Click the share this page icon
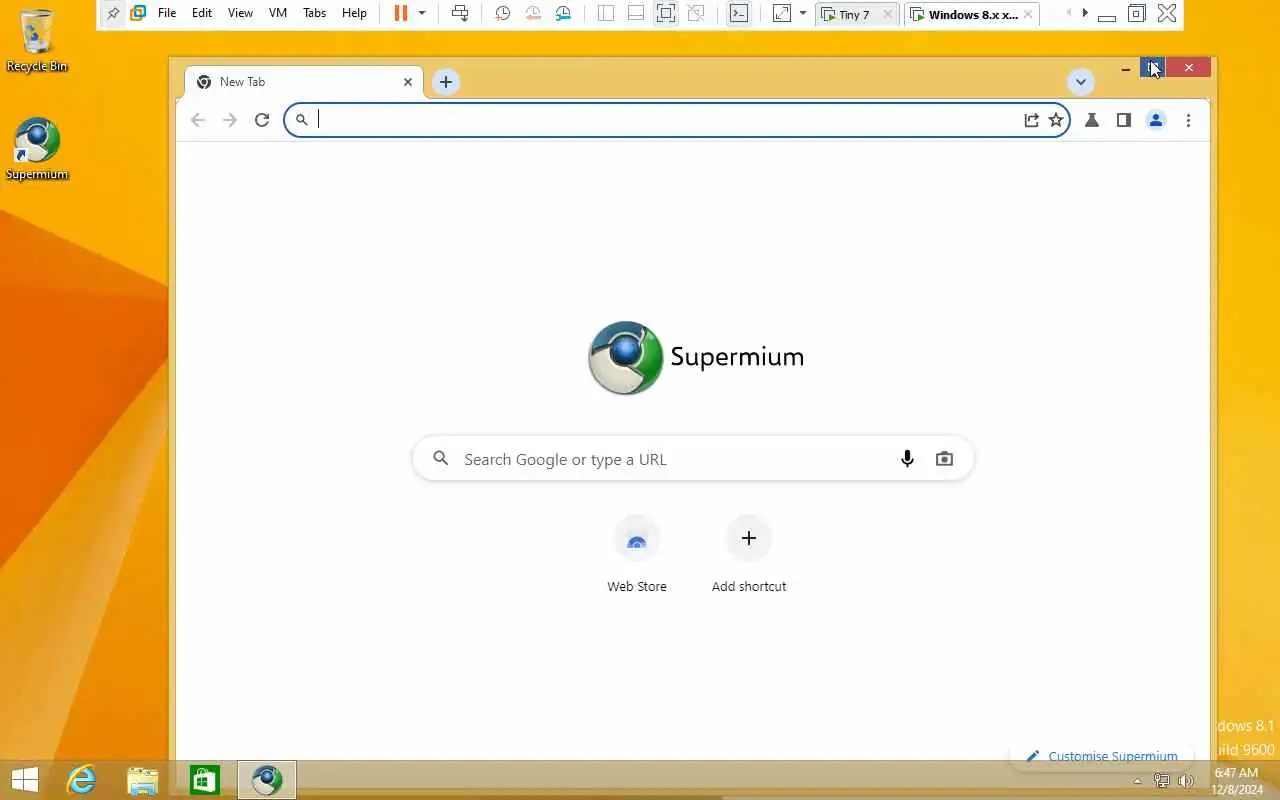 pyautogui.click(x=1031, y=120)
